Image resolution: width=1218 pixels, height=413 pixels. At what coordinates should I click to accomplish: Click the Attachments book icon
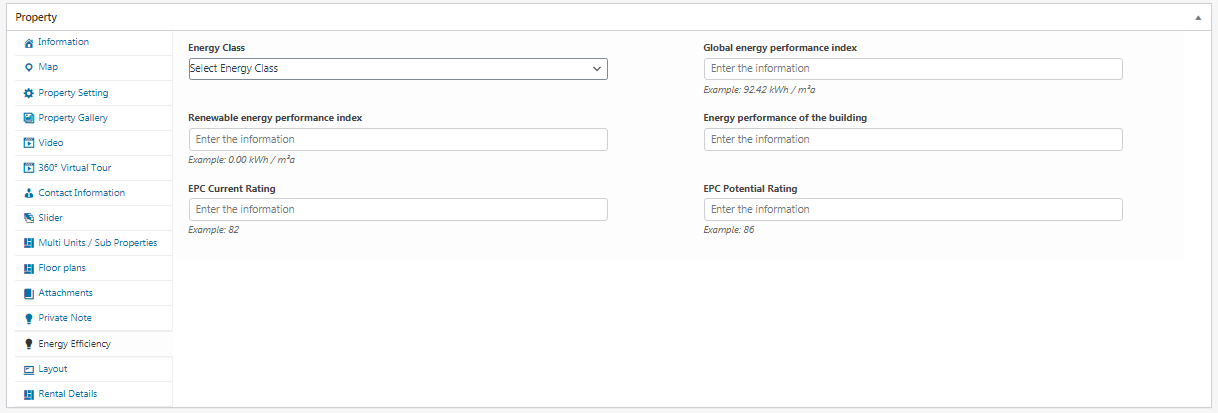click(x=29, y=293)
